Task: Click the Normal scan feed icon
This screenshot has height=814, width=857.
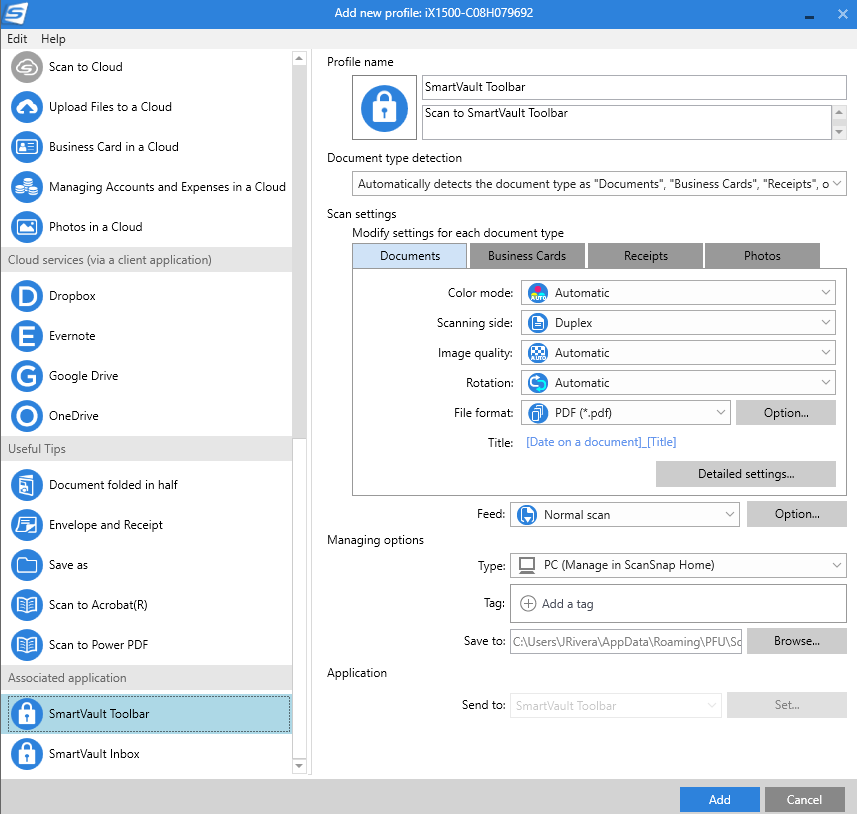Action: coord(527,515)
